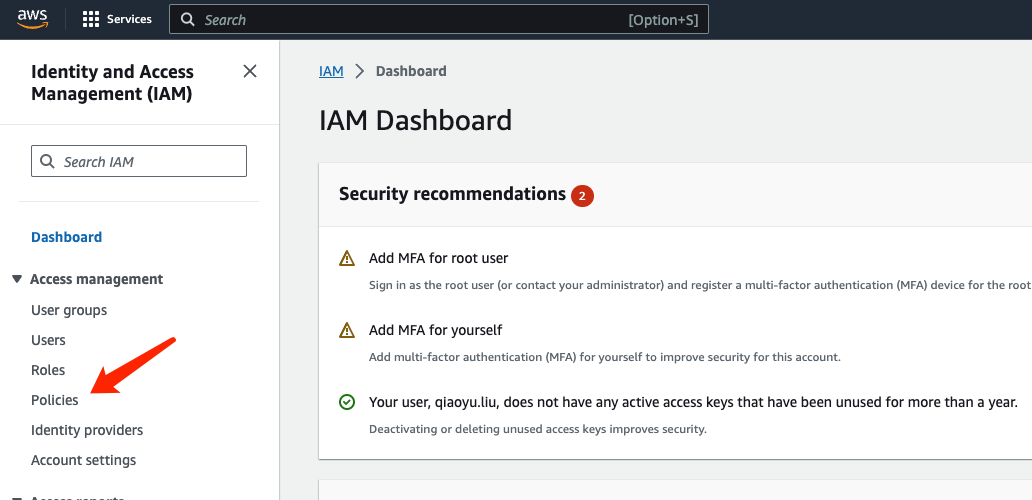Open User groups in the sidebar

tap(69, 310)
